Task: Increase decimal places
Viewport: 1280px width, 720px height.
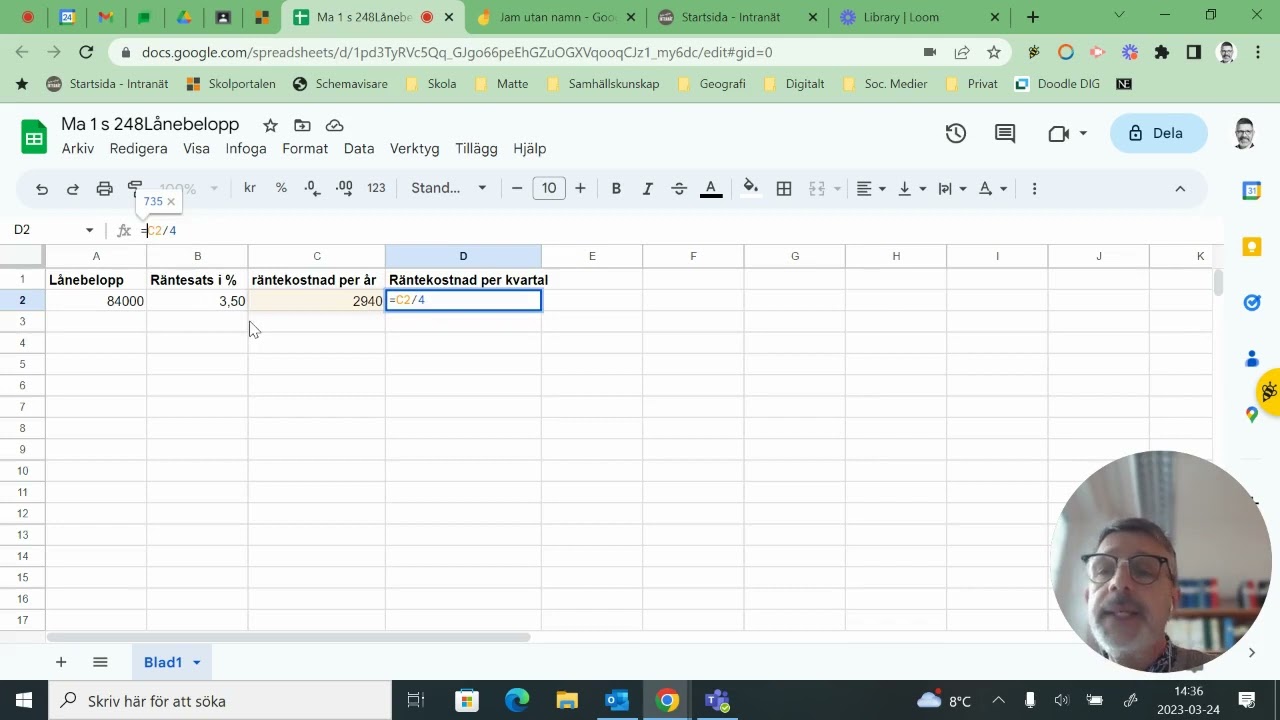Action: [x=344, y=188]
